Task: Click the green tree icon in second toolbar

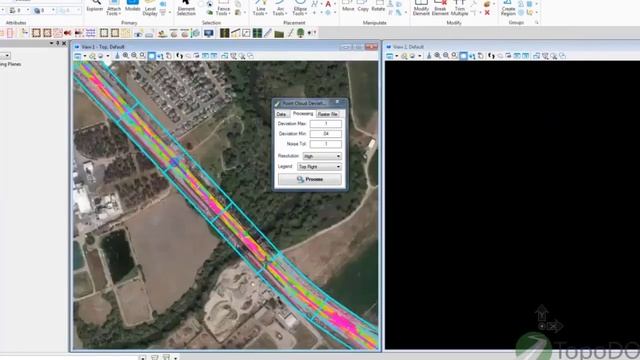Action: [x=300, y=33]
